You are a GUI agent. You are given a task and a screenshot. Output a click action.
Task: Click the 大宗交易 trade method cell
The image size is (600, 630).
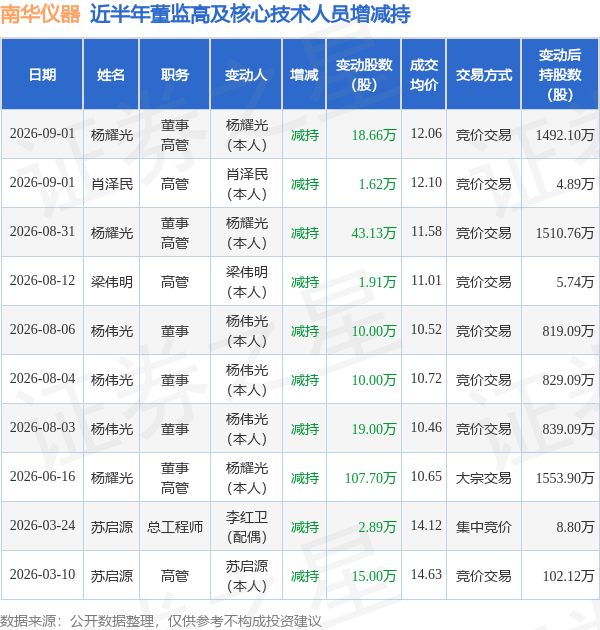(483, 478)
